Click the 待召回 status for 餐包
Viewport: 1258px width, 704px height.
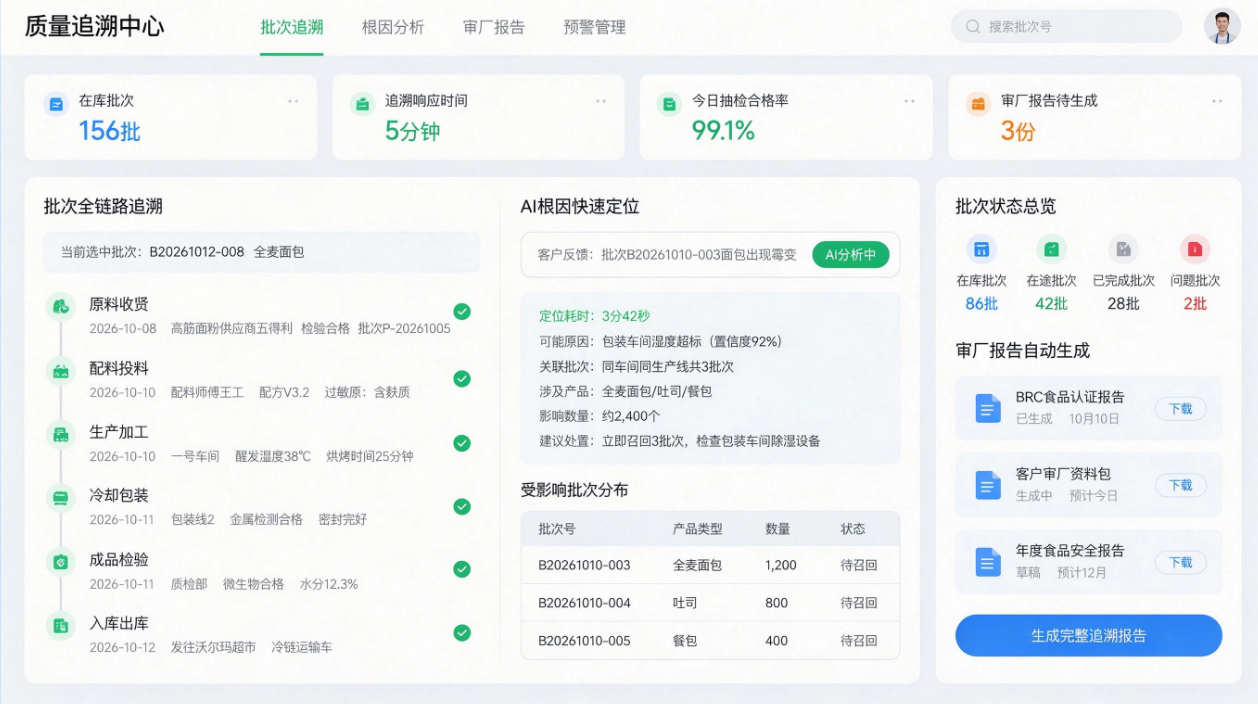859,641
